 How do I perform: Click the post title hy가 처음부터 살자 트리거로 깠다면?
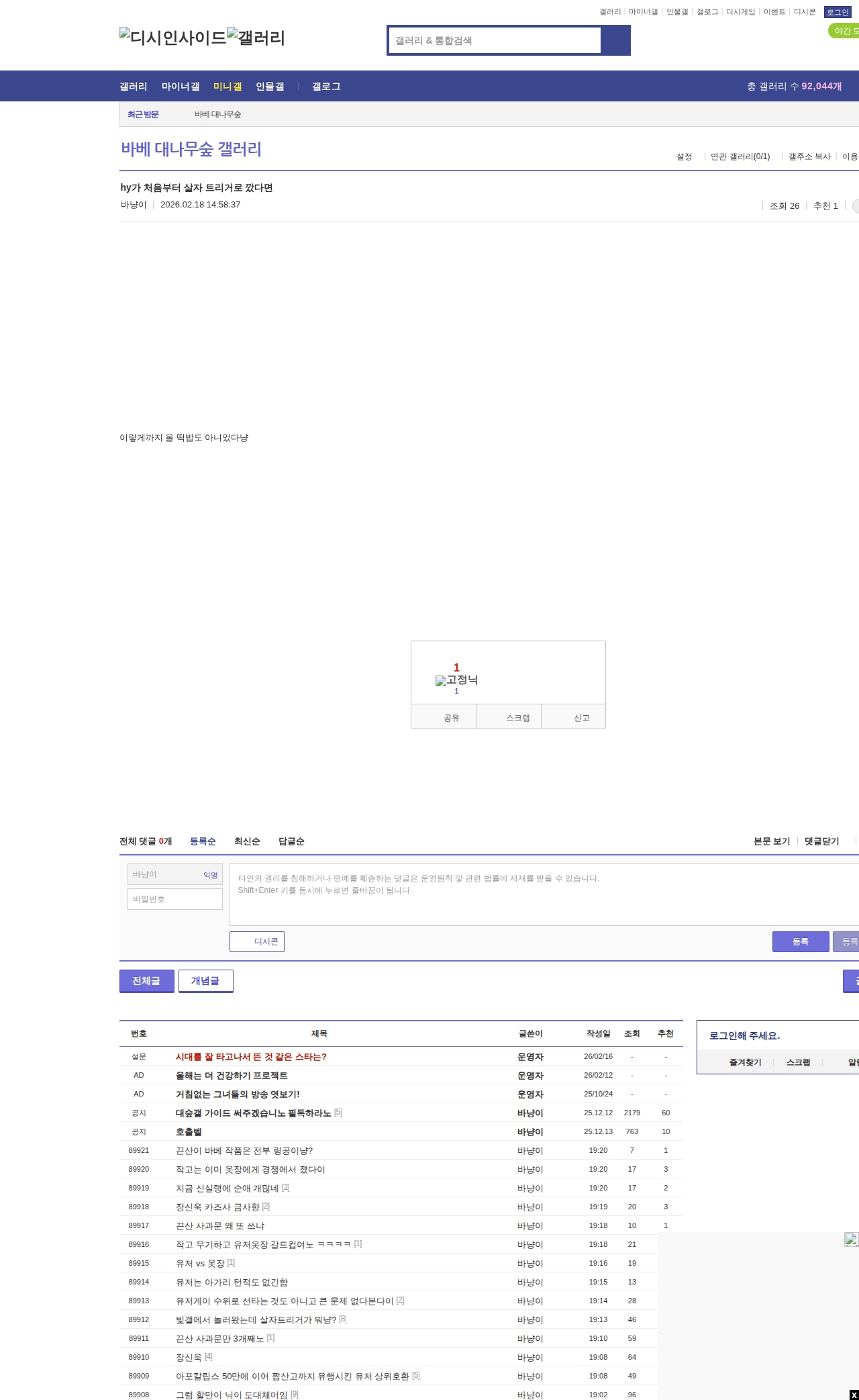197,187
